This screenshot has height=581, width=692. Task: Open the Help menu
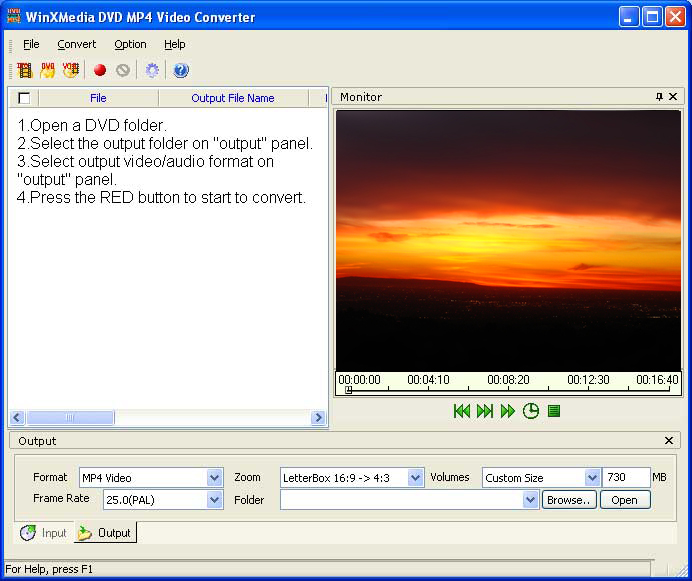pos(175,44)
